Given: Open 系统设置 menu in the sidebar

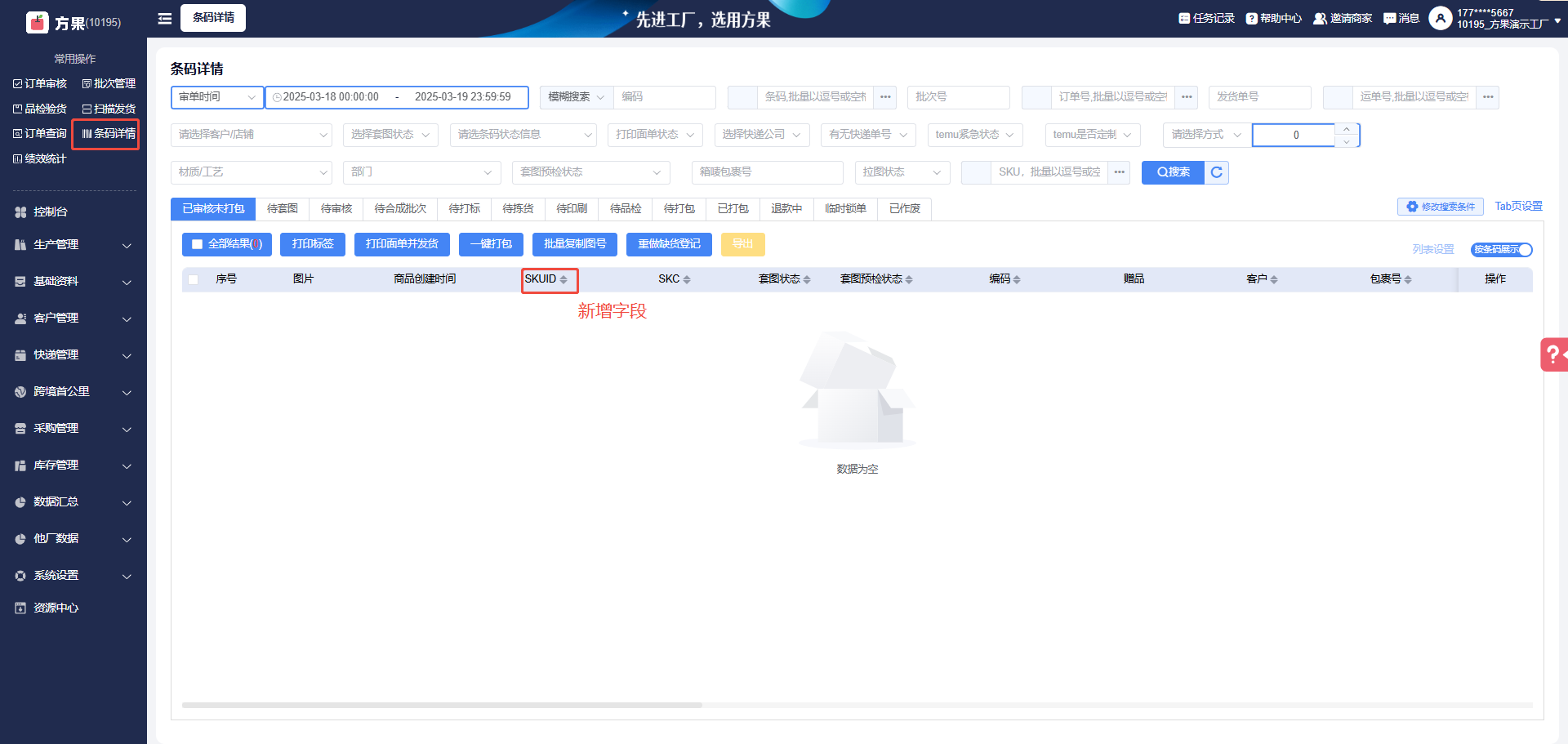Looking at the screenshot, I should 73,575.
